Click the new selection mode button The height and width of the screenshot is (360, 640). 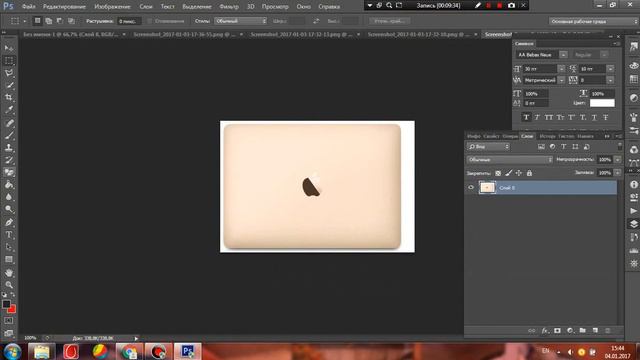point(37,21)
